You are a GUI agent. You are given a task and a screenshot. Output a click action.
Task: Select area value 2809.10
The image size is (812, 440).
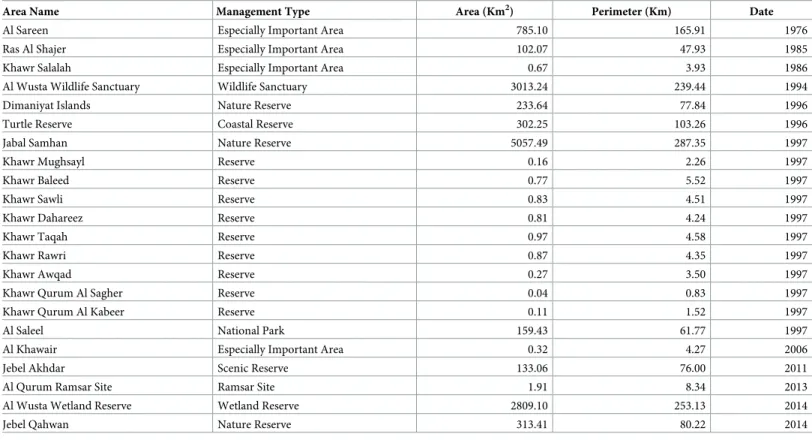click(529, 405)
